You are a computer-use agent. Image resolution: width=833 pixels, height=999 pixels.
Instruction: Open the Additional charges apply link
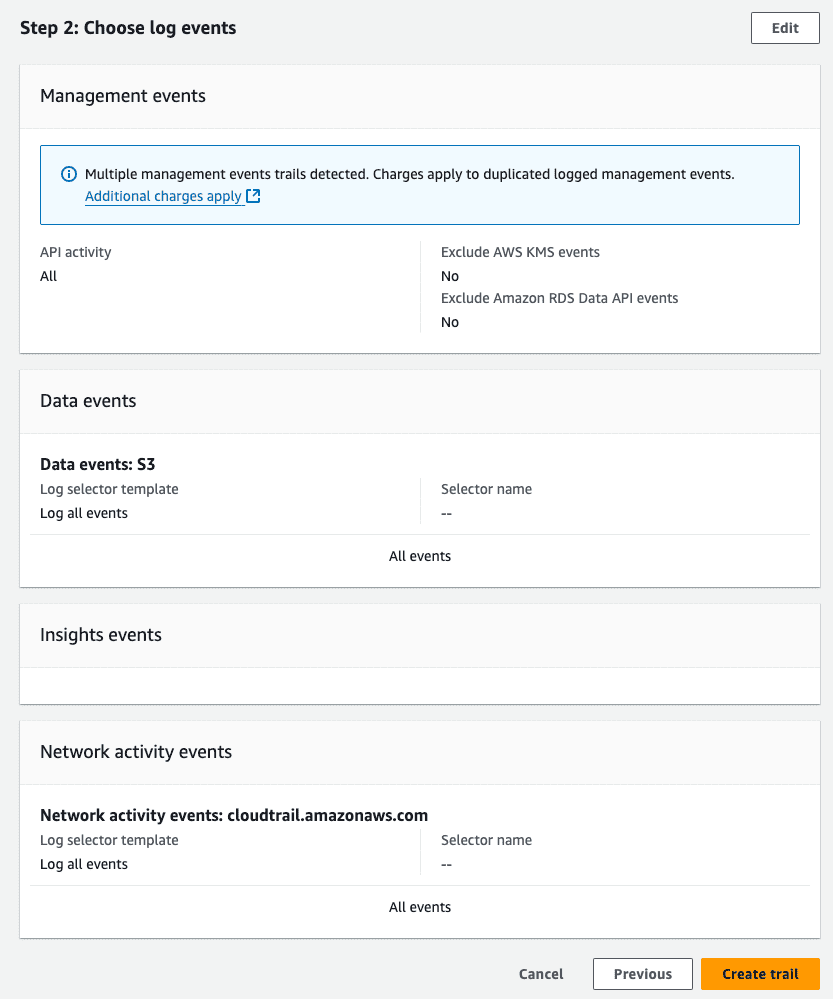[x=163, y=196]
